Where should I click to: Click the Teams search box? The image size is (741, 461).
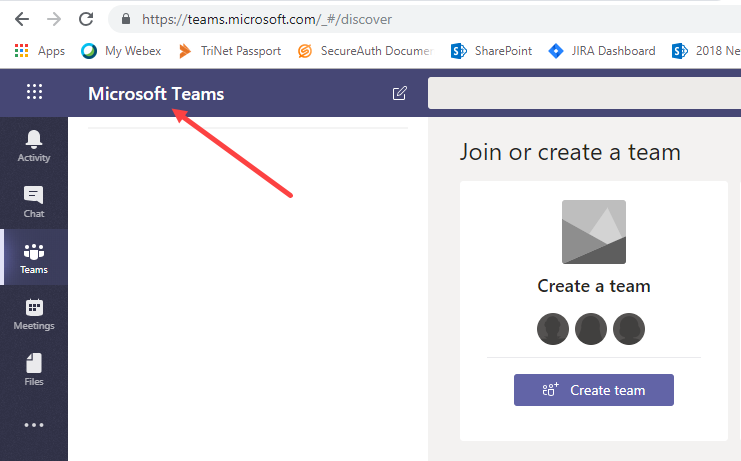584,93
